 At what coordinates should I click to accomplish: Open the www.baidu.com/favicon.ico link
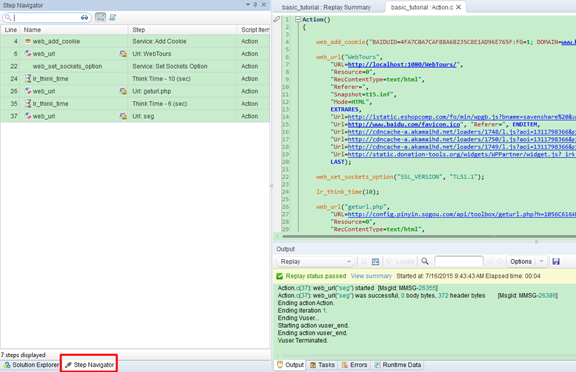coord(404,124)
